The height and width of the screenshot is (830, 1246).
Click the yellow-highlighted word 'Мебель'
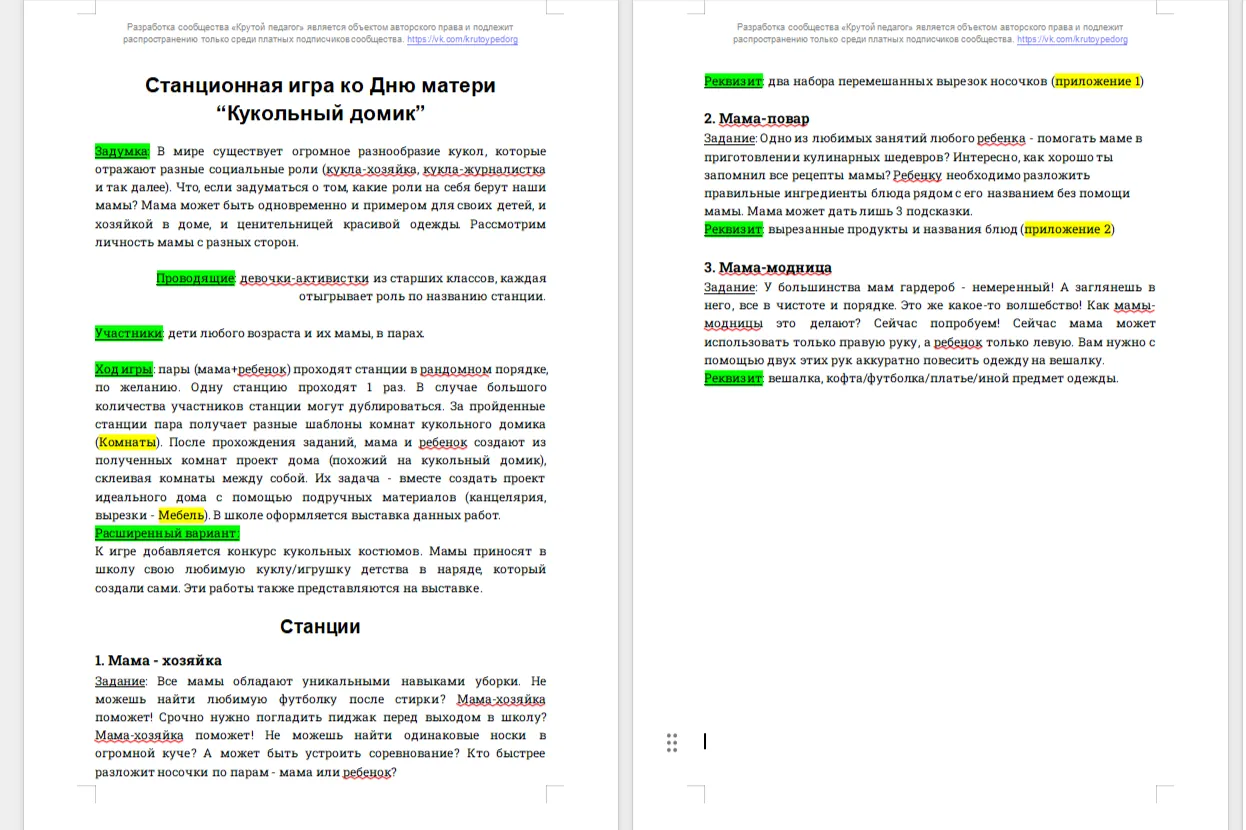coord(181,515)
